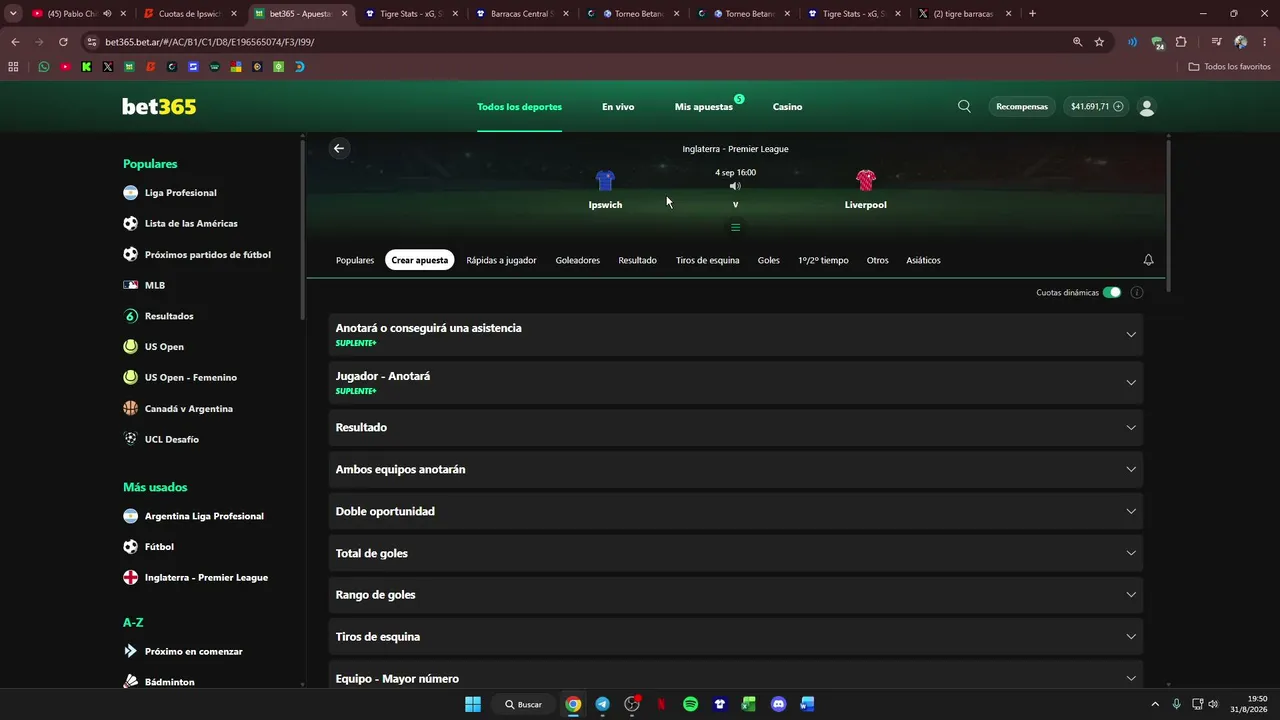Open Word from the taskbar

coord(807,704)
